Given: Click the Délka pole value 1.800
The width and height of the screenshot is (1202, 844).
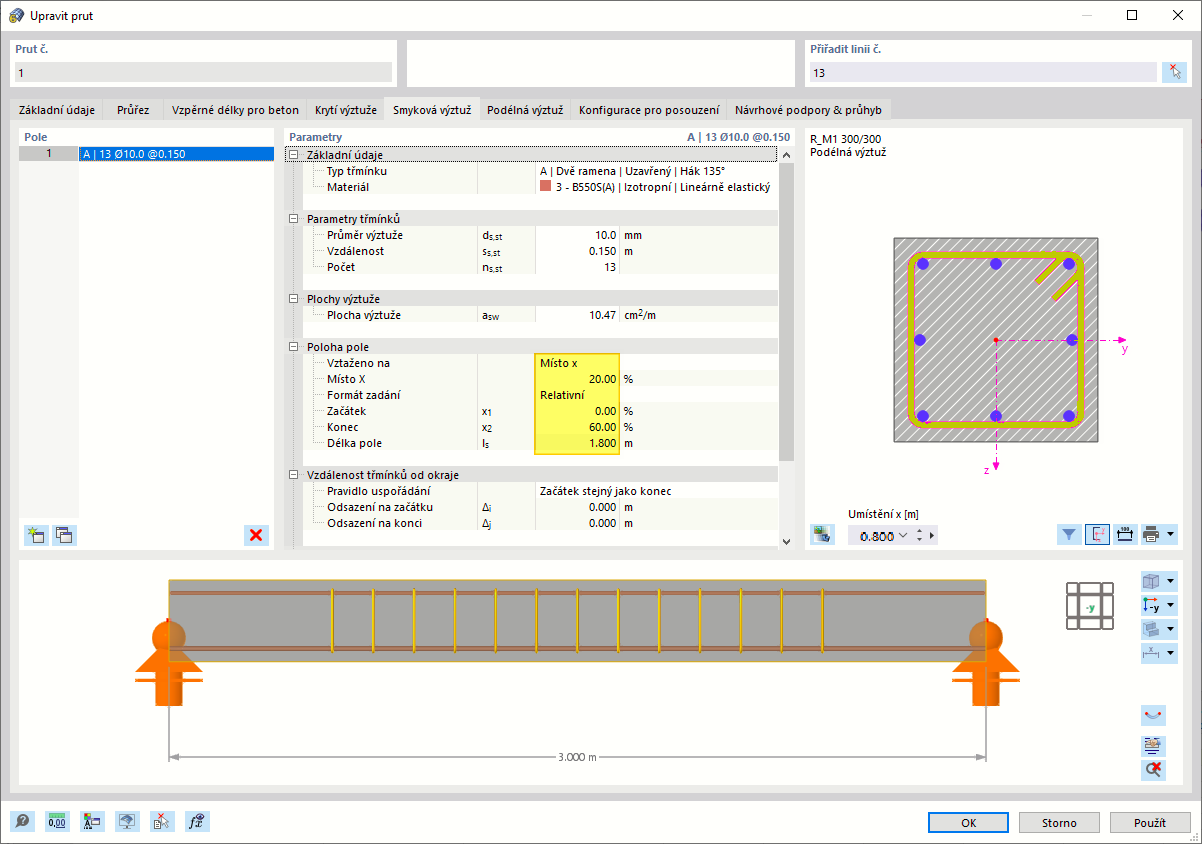Looking at the screenshot, I should (x=577, y=443).
